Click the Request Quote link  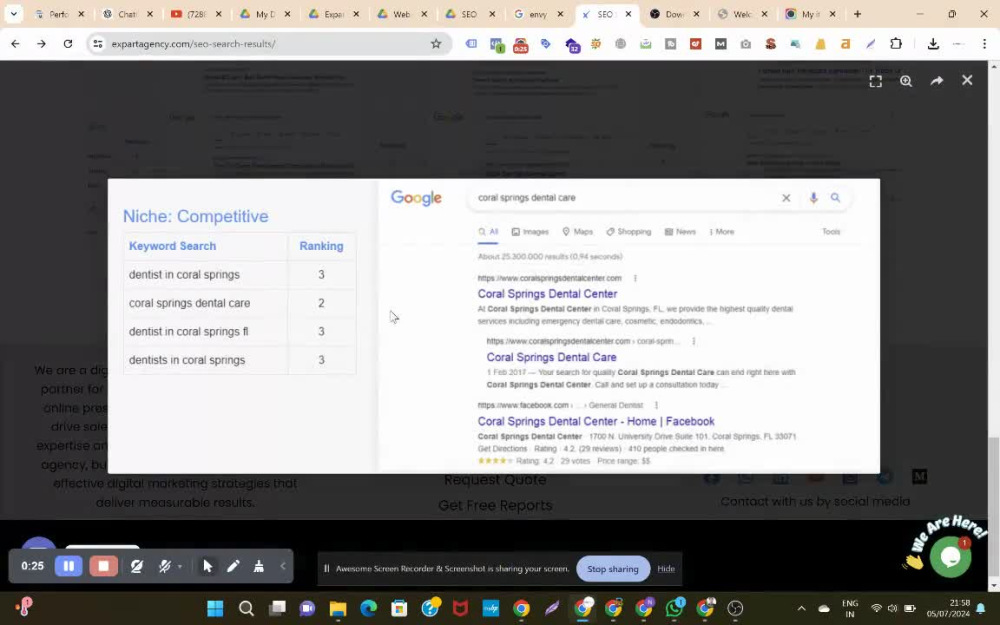coord(495,480)
